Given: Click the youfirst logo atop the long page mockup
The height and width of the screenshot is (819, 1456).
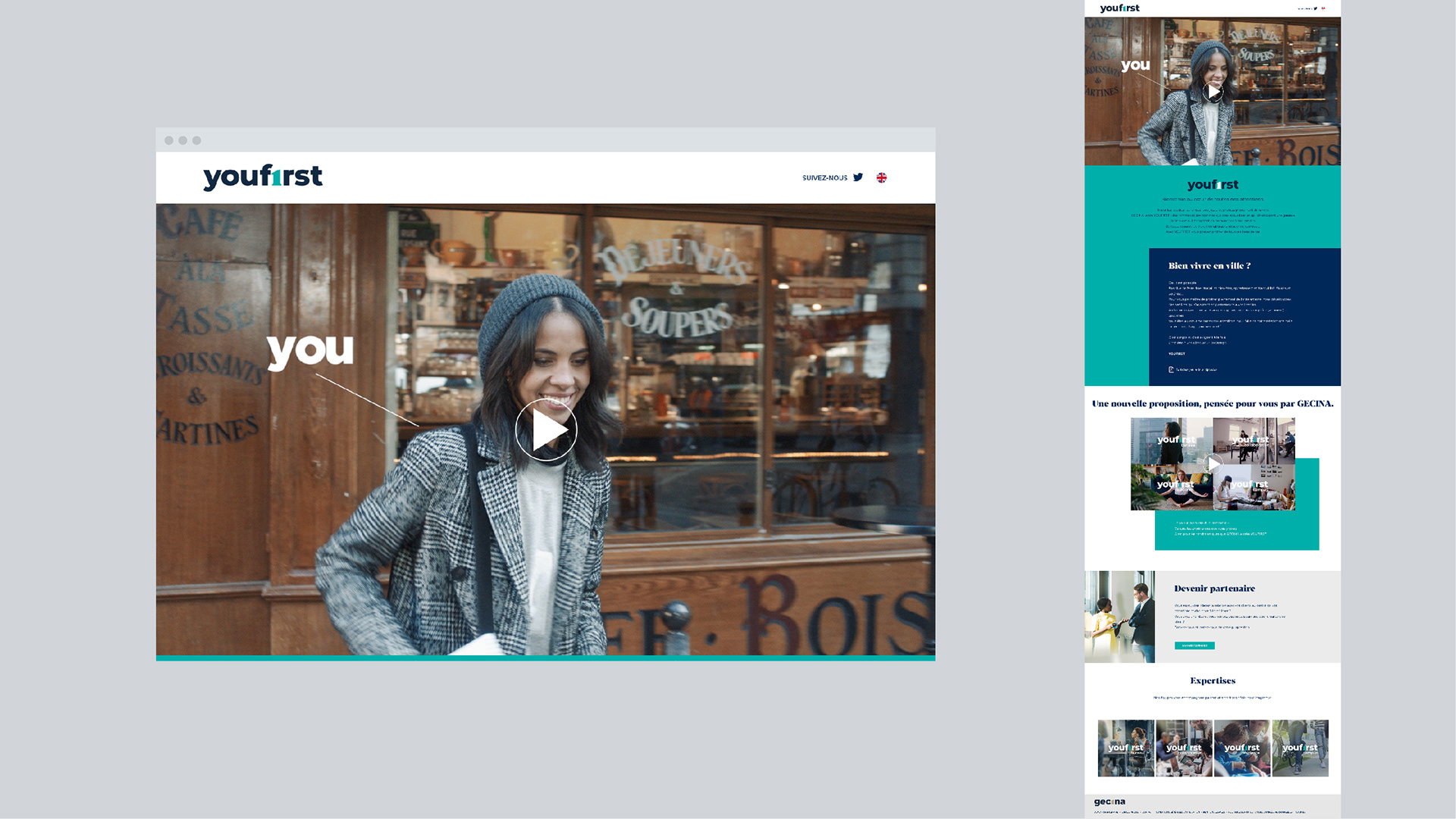Looking at the screenshot, I should click(1119, 8).
